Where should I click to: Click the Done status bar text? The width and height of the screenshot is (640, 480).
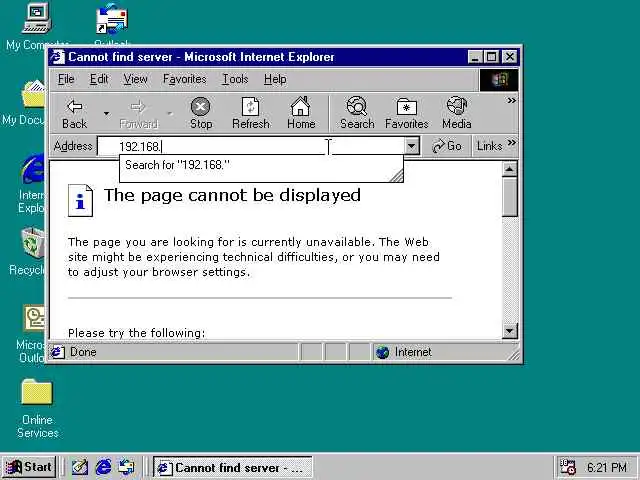point(83,352)
